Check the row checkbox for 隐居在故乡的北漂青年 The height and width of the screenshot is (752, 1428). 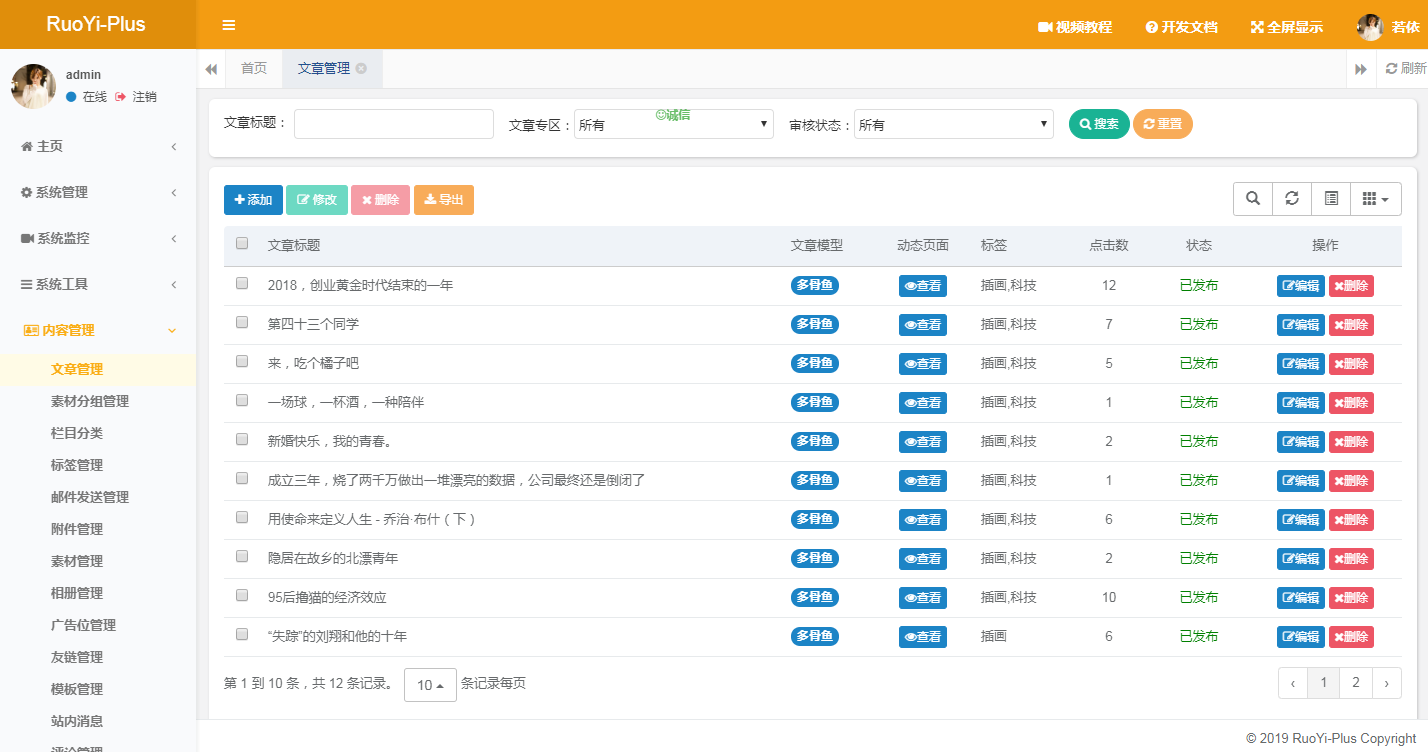(242, 556)
